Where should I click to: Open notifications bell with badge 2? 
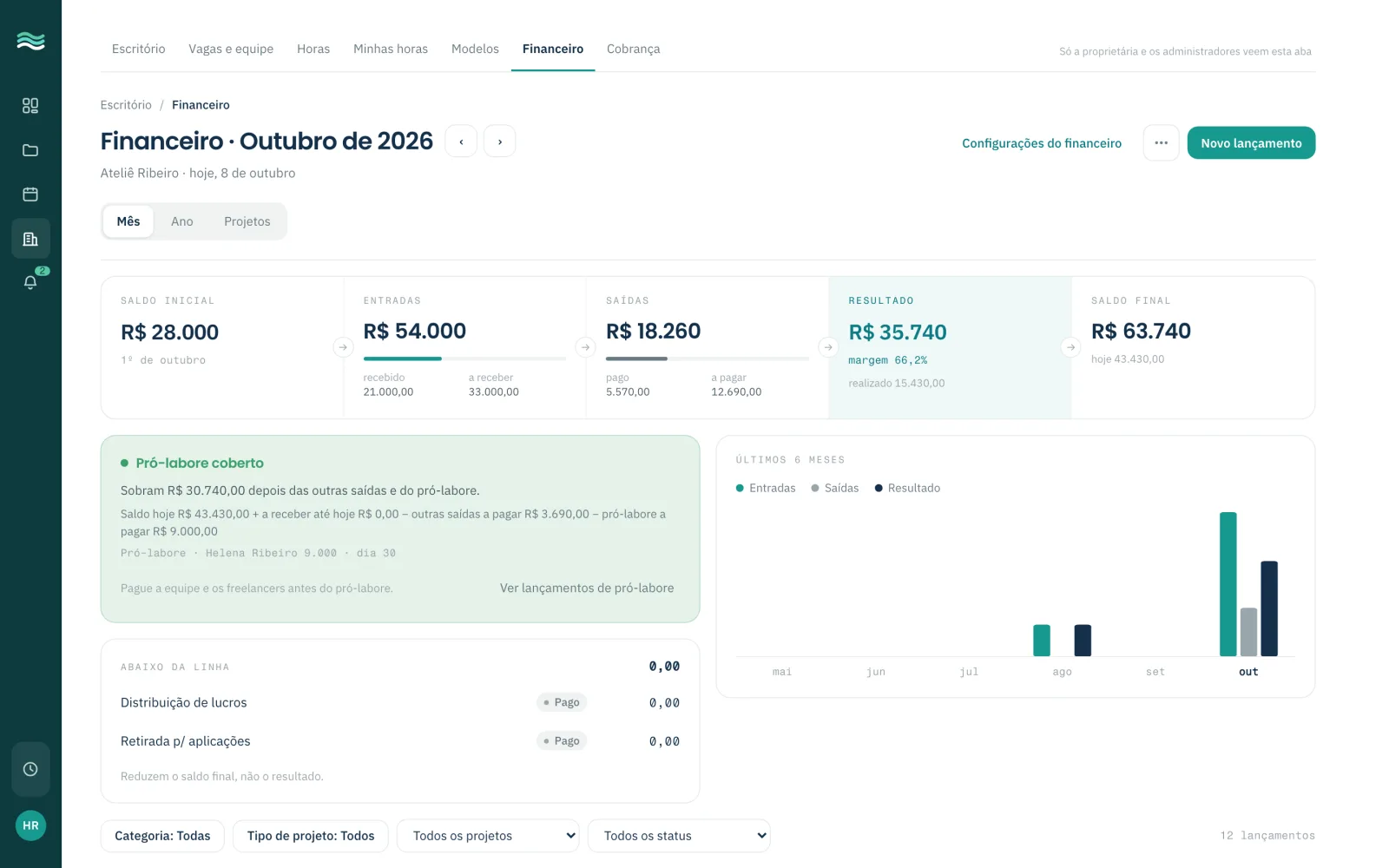[x=30, y=282]
